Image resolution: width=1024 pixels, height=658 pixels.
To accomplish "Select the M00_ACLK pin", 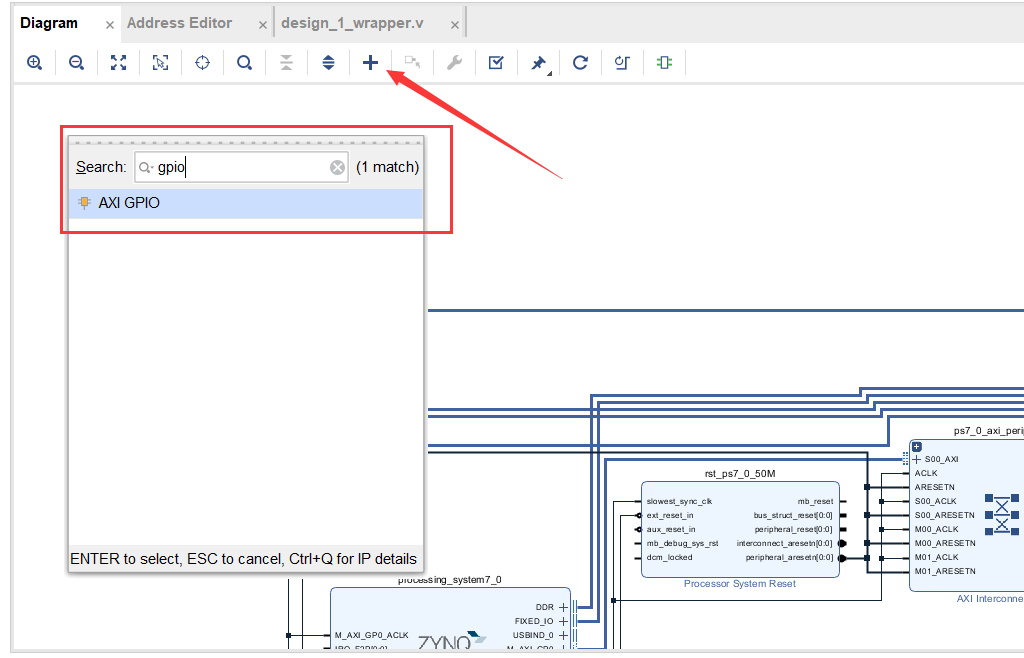I will (936, 529).
